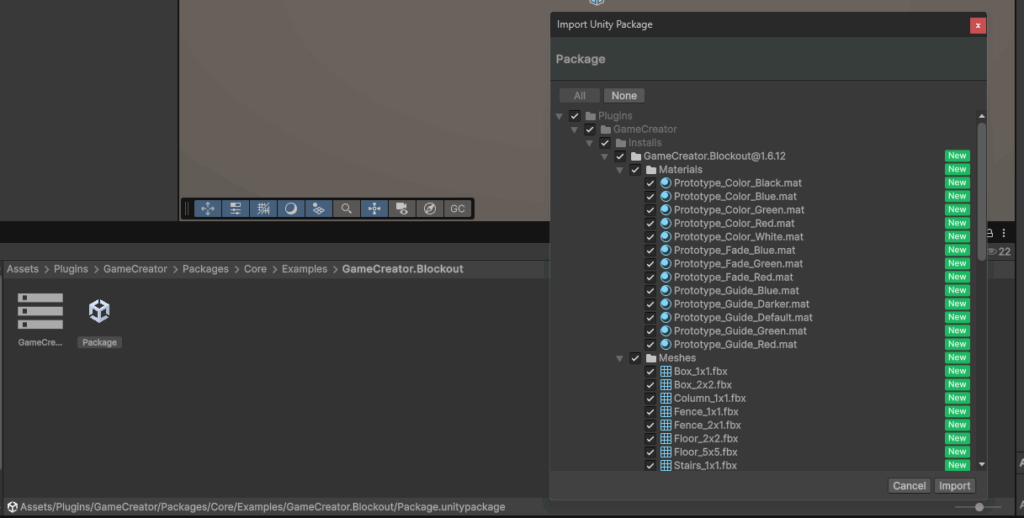The width and height of the screenshot is (1024, 518).
Task: Click the Prototype_Guide_Red.mat material icon
Action: click(665, 344)
